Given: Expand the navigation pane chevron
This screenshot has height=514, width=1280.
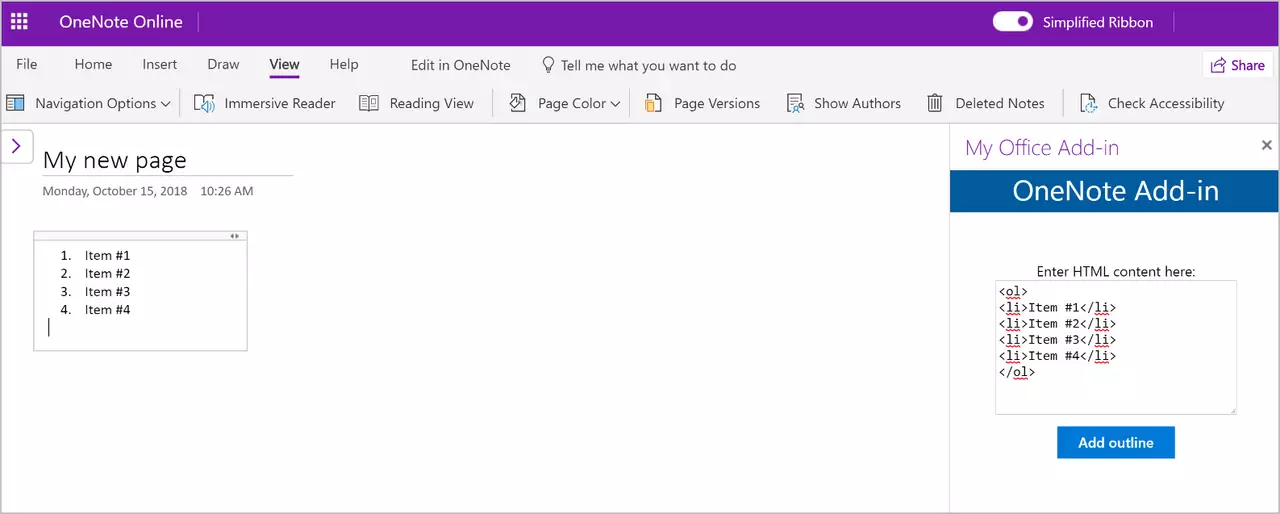Looking at the screenshot, I should click(16, 146).
